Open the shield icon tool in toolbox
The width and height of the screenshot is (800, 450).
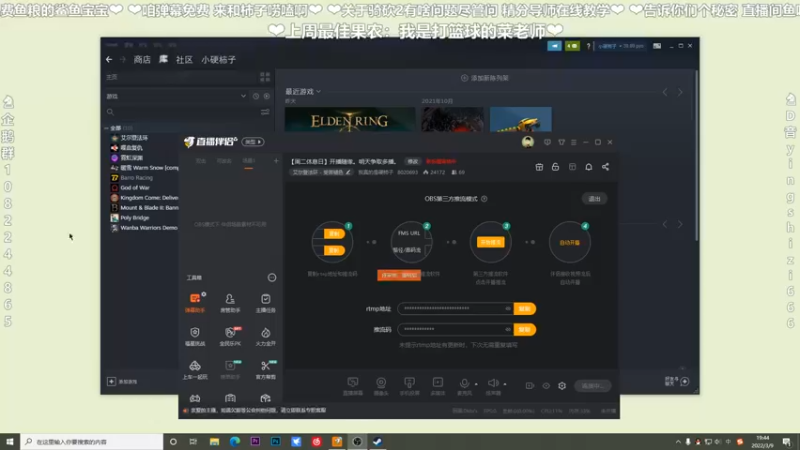coord(194,336)
